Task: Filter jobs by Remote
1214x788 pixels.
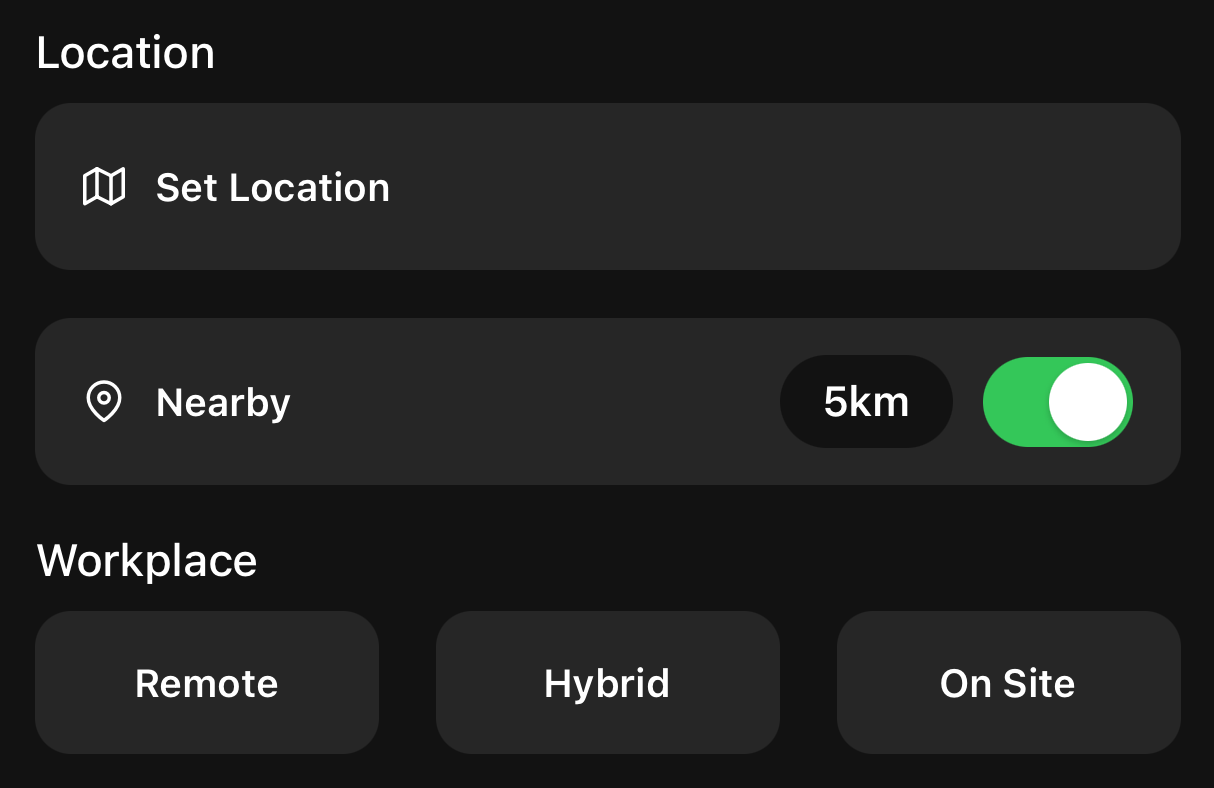Action: (207, 683)
